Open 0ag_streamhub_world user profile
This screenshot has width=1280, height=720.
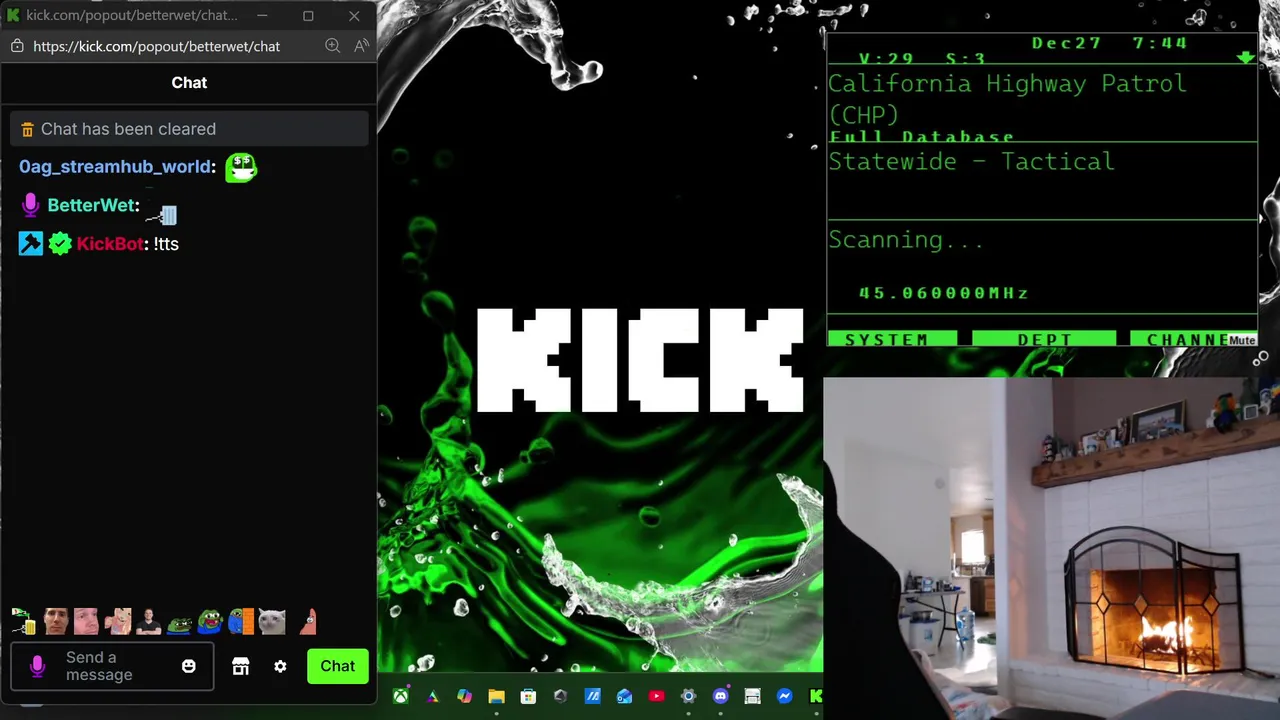[115, 167]
